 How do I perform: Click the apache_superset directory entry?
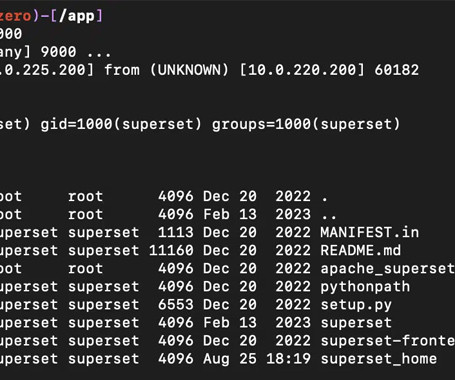387,269
